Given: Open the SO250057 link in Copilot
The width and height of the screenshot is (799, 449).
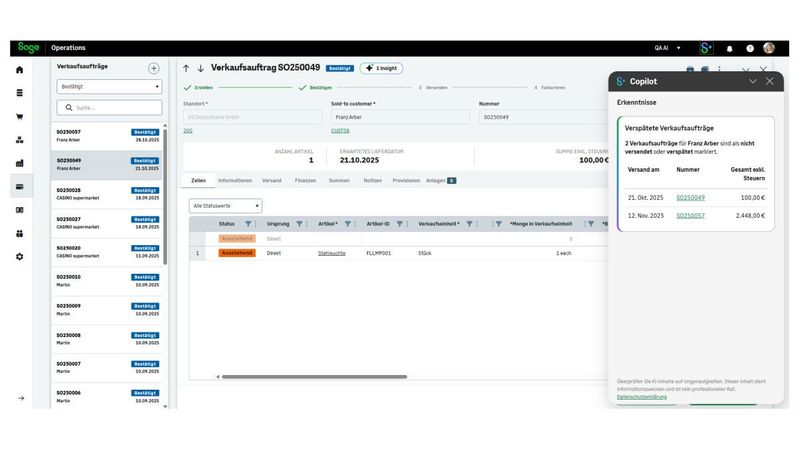Looking at the screenshot, I should coord(690,216).
